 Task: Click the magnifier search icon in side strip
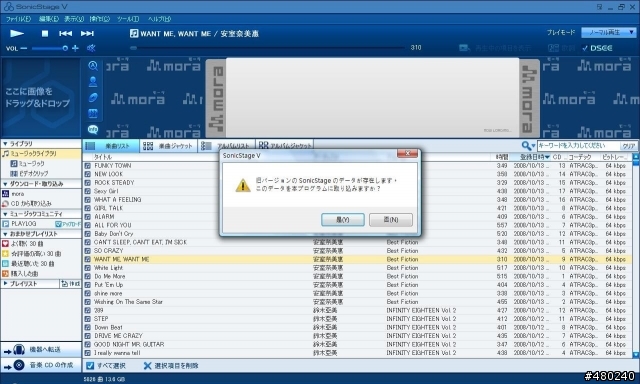click(x=93, y=66)
